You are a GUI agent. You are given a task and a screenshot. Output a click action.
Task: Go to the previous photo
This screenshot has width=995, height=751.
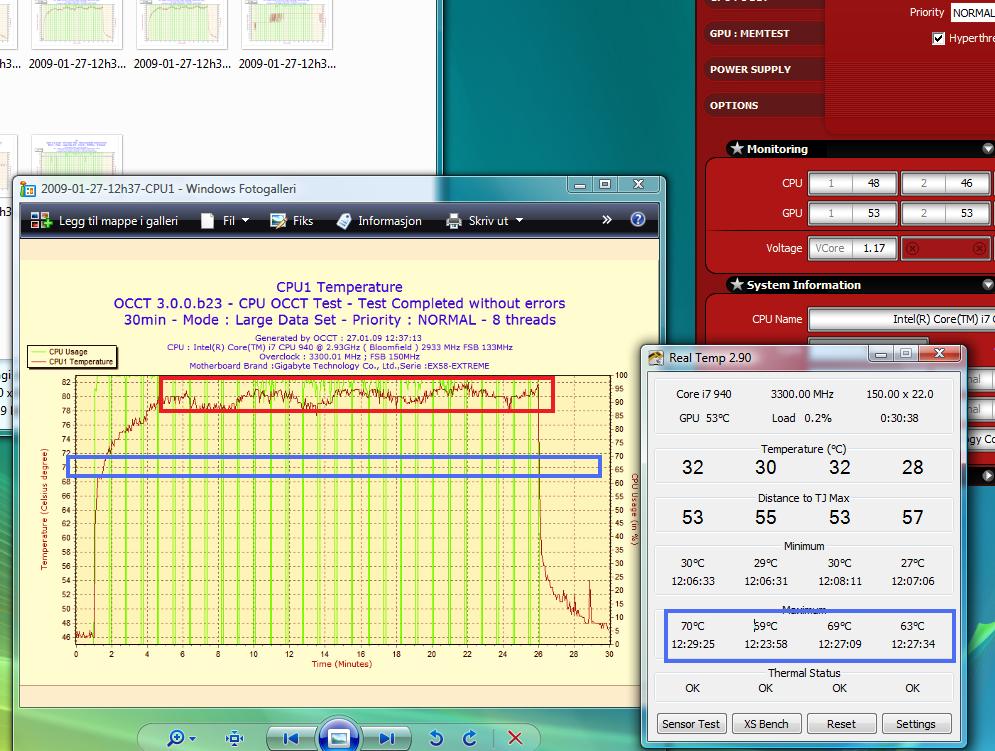(x=291, y=738)
